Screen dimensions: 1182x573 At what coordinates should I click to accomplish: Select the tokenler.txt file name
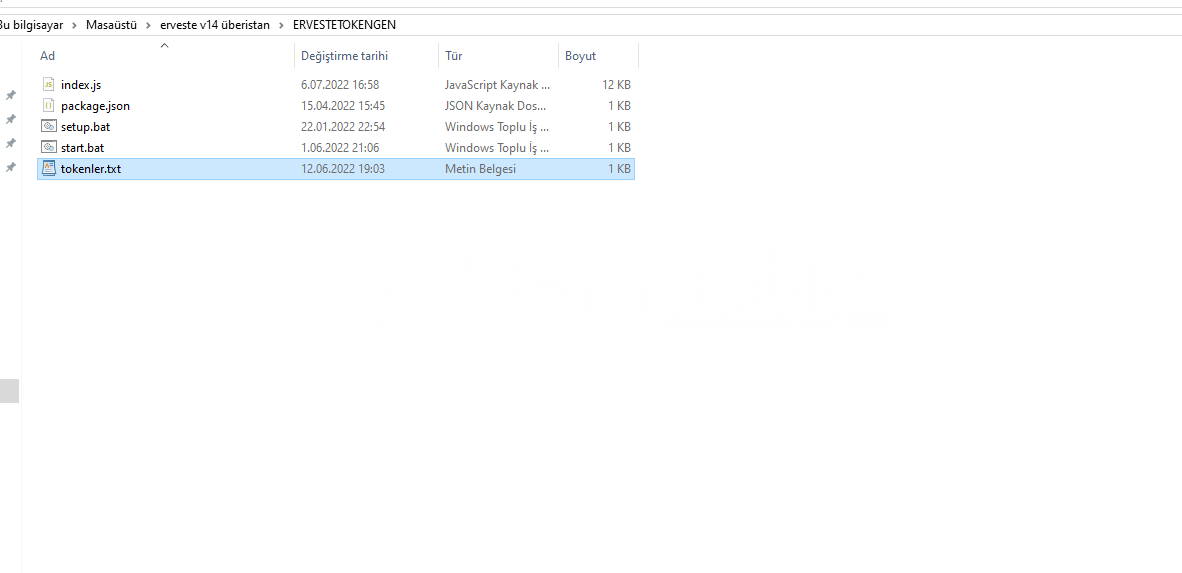[90, 169]
